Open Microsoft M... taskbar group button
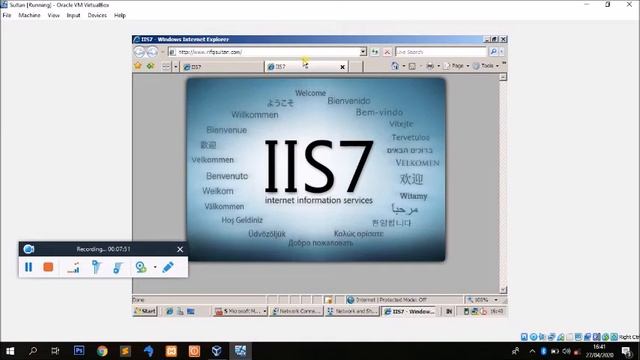 pyautogui.click(x=240, y=311)
